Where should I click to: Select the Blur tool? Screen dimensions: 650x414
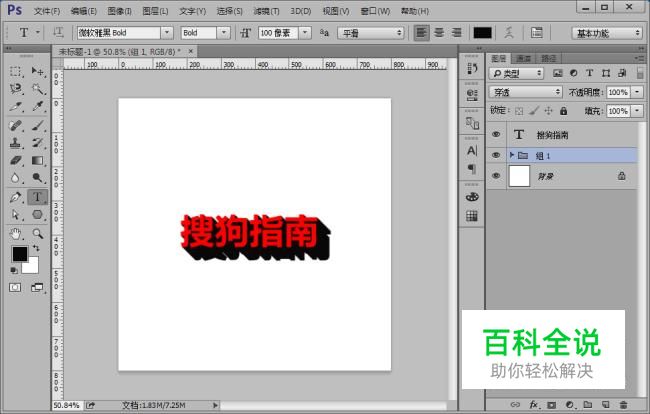point(16,178)
